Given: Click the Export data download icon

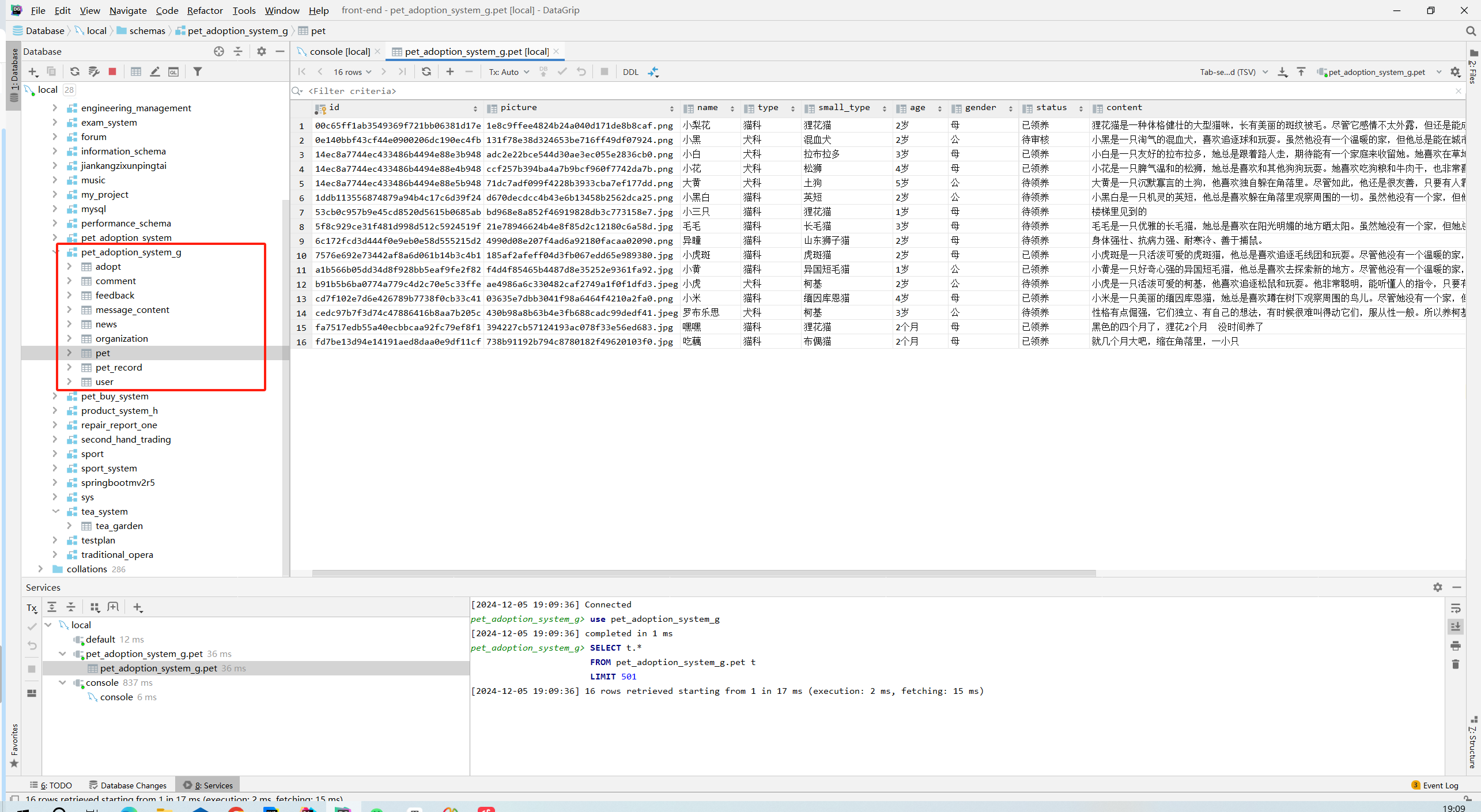Looking at the screenshot, I should click(1282, 71).
